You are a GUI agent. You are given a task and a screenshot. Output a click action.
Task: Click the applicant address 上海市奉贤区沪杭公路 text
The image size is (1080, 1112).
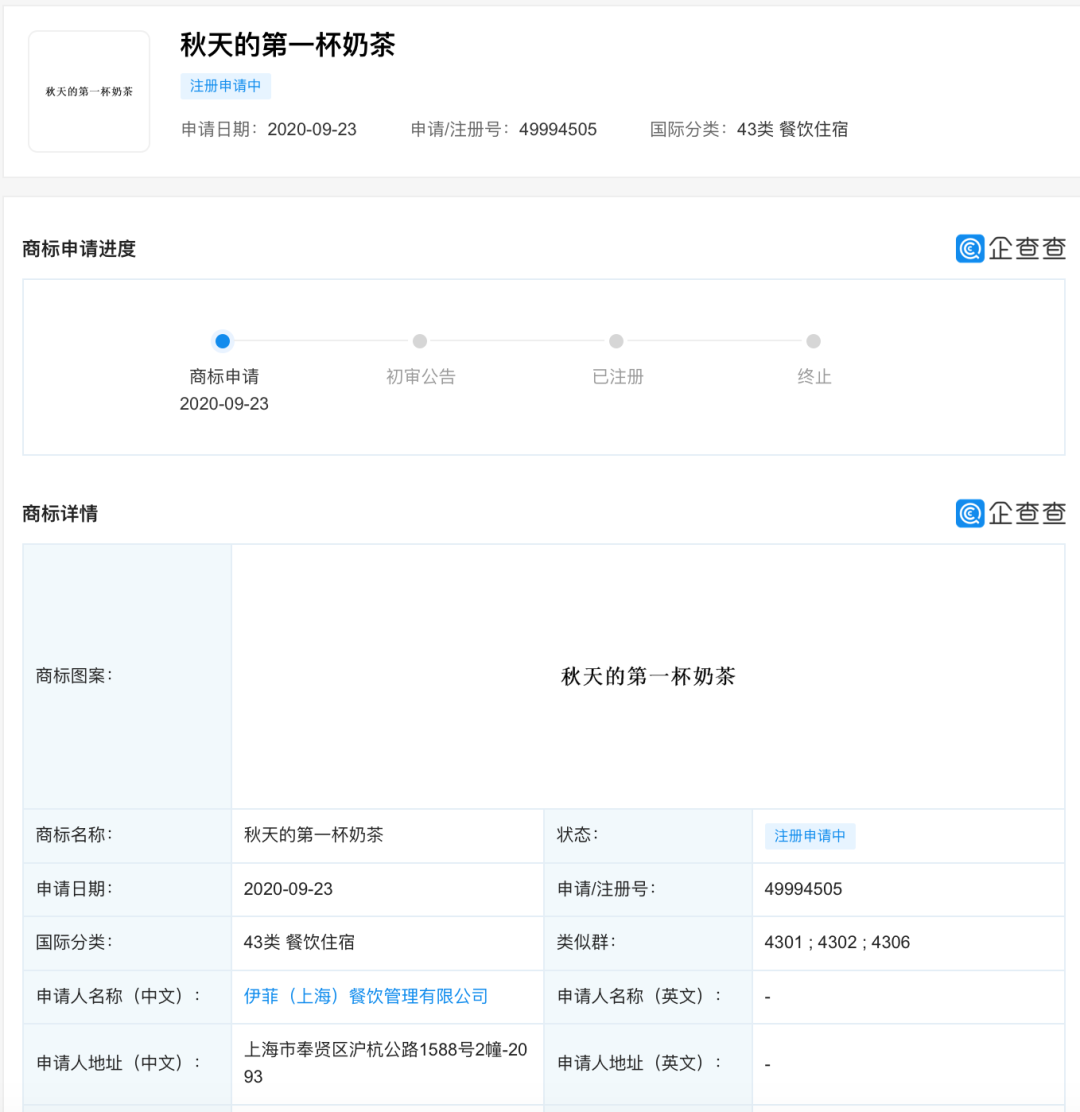(x=385, y=1051)
